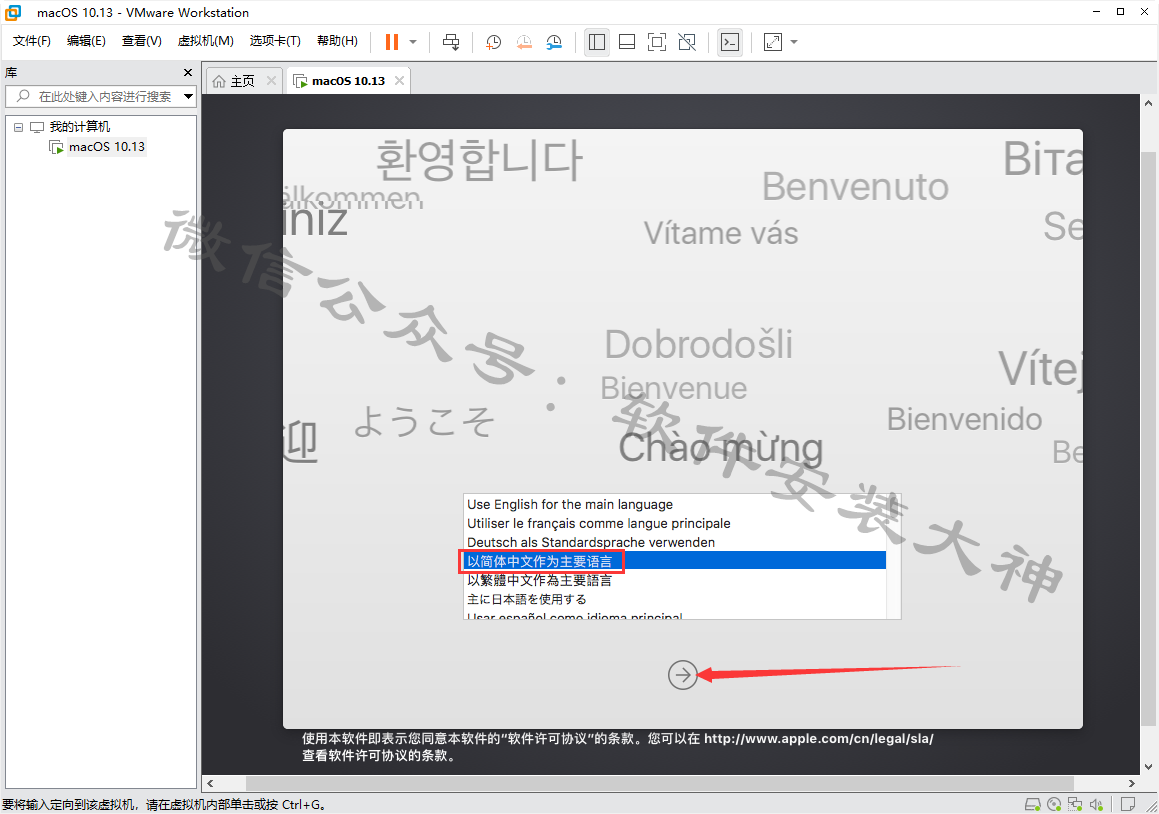Take a snapshot of this virtual machine
Viewport: 1159px width, 814px height.
click(x=493, y=42)
